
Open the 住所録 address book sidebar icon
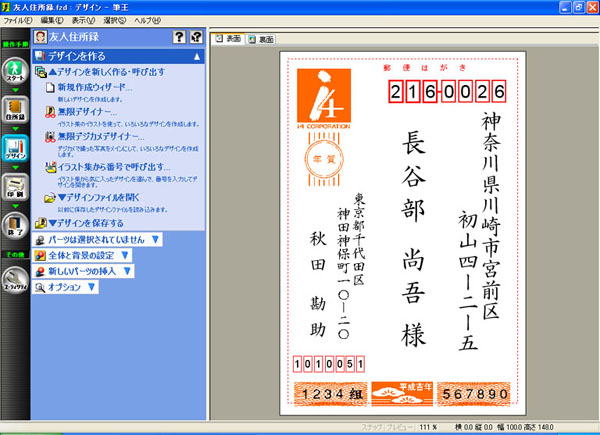pos(15,109)
